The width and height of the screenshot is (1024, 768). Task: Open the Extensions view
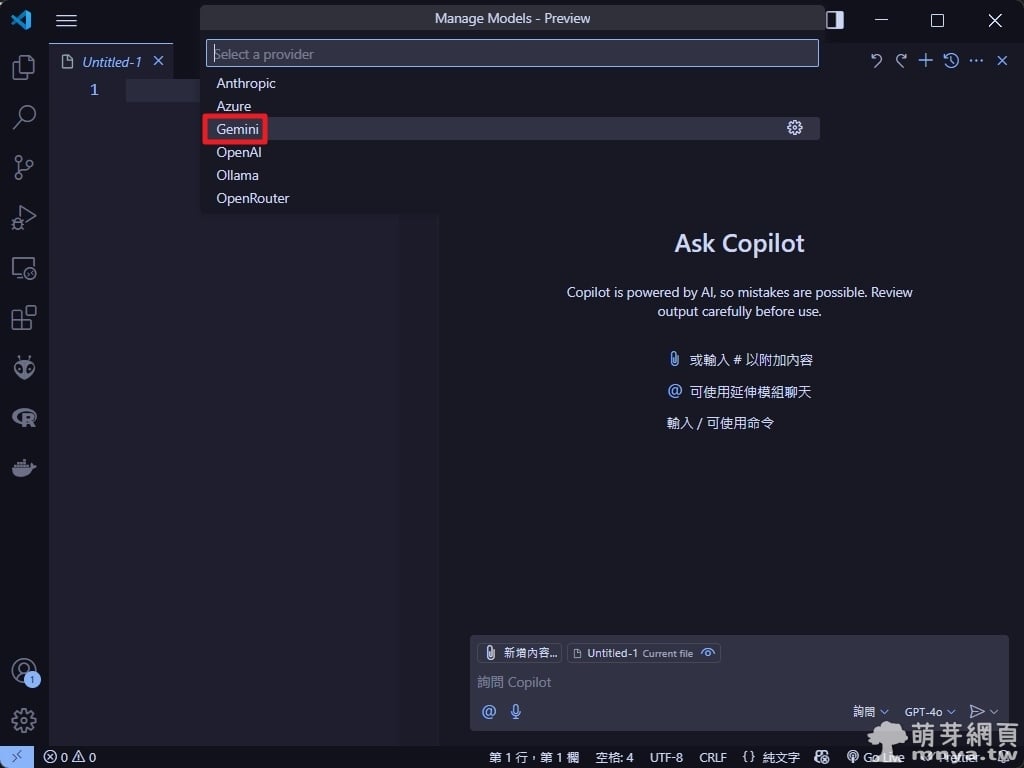tap(24, 318)
